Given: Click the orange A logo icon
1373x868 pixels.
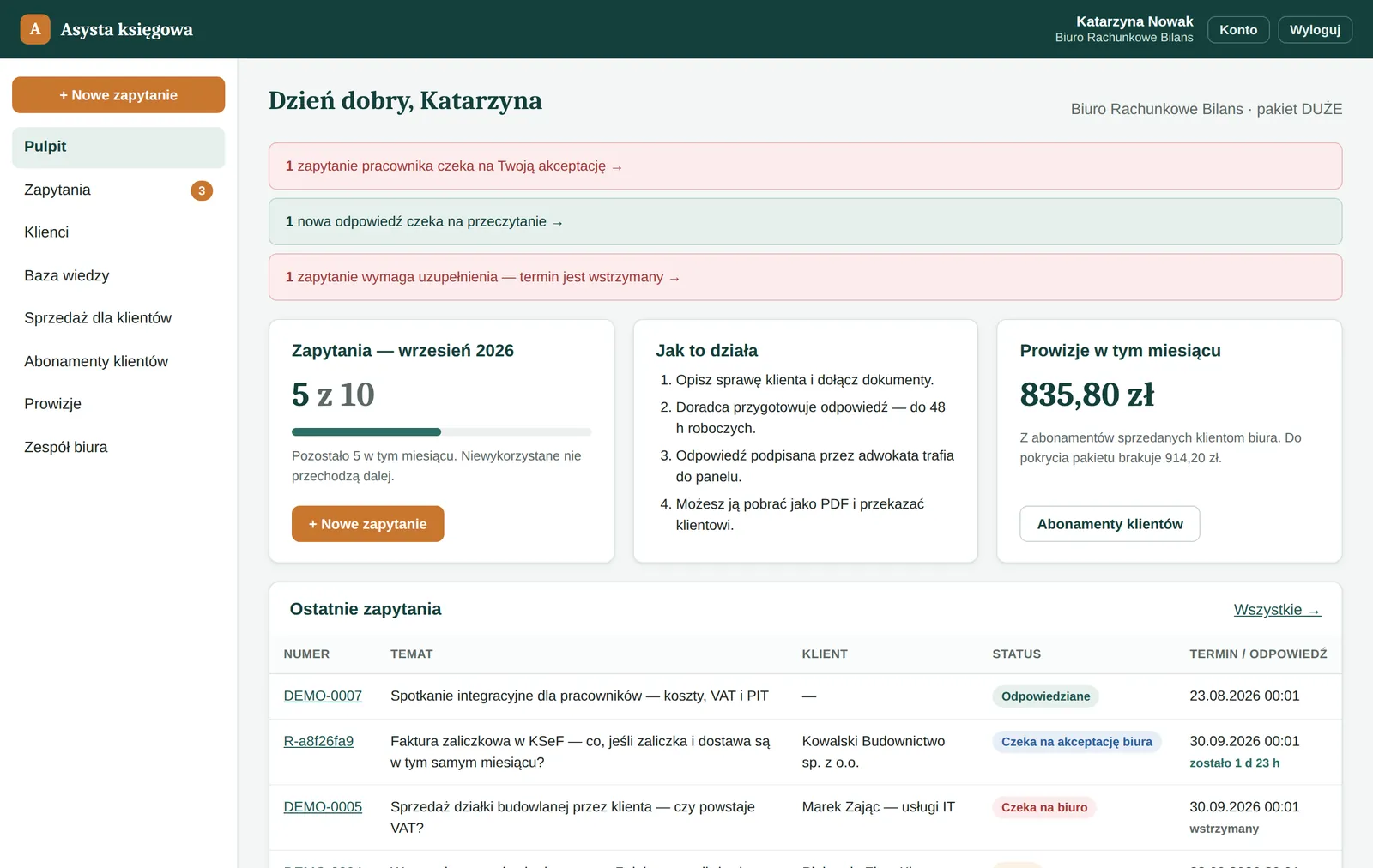Looking at the screenshot, I should coord(35,29).
